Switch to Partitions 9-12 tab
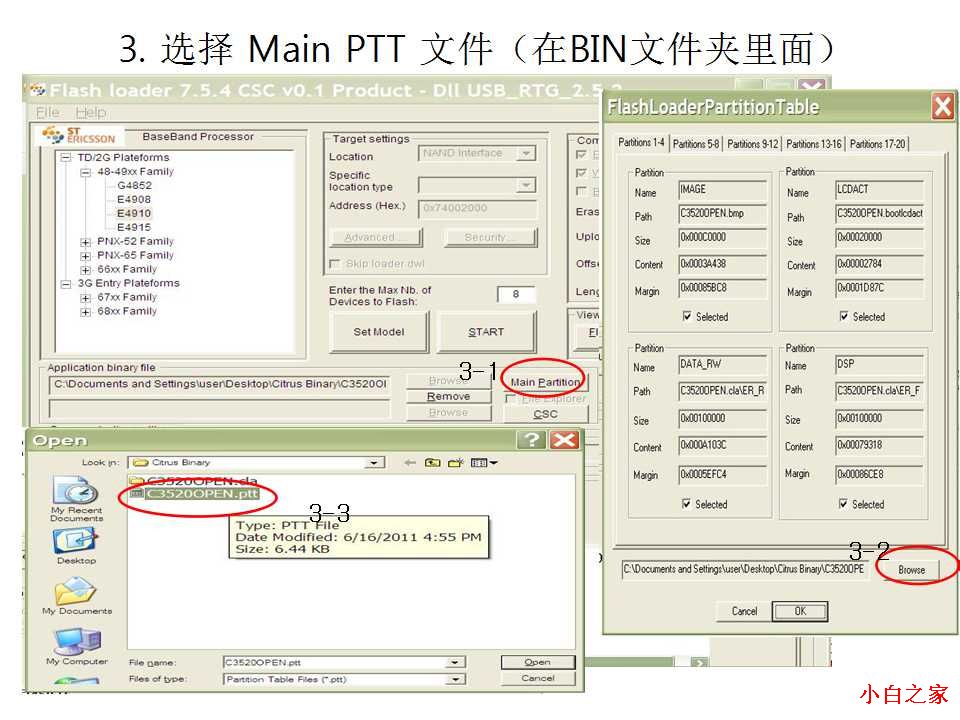The width and height of the screenshot is (960, 720). coord(752,144)
